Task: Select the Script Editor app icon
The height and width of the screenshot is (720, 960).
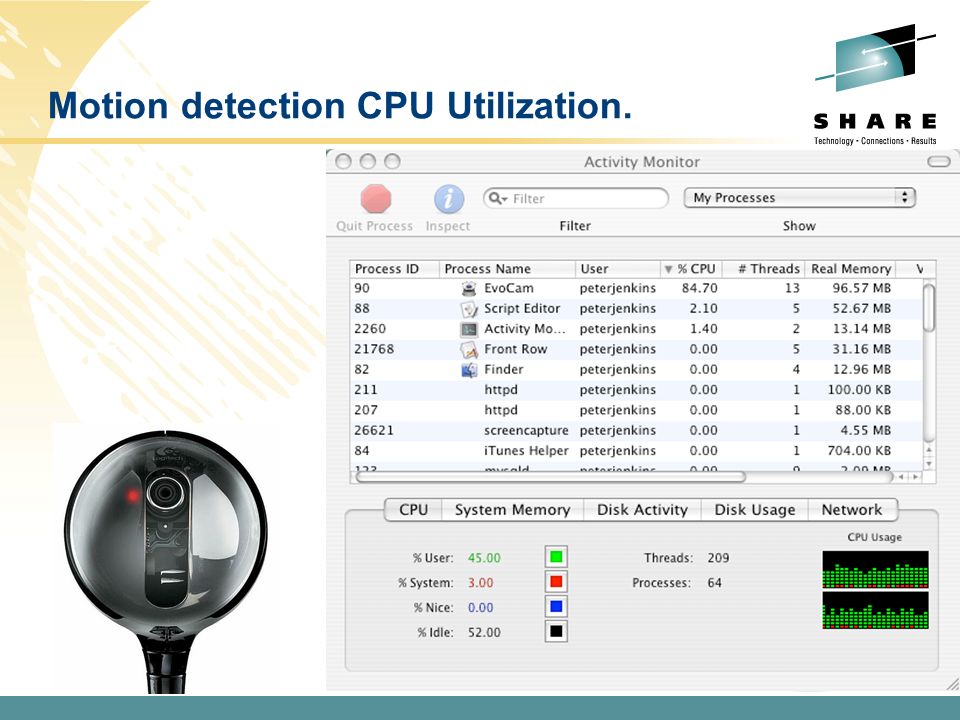Action: (469, 309)
